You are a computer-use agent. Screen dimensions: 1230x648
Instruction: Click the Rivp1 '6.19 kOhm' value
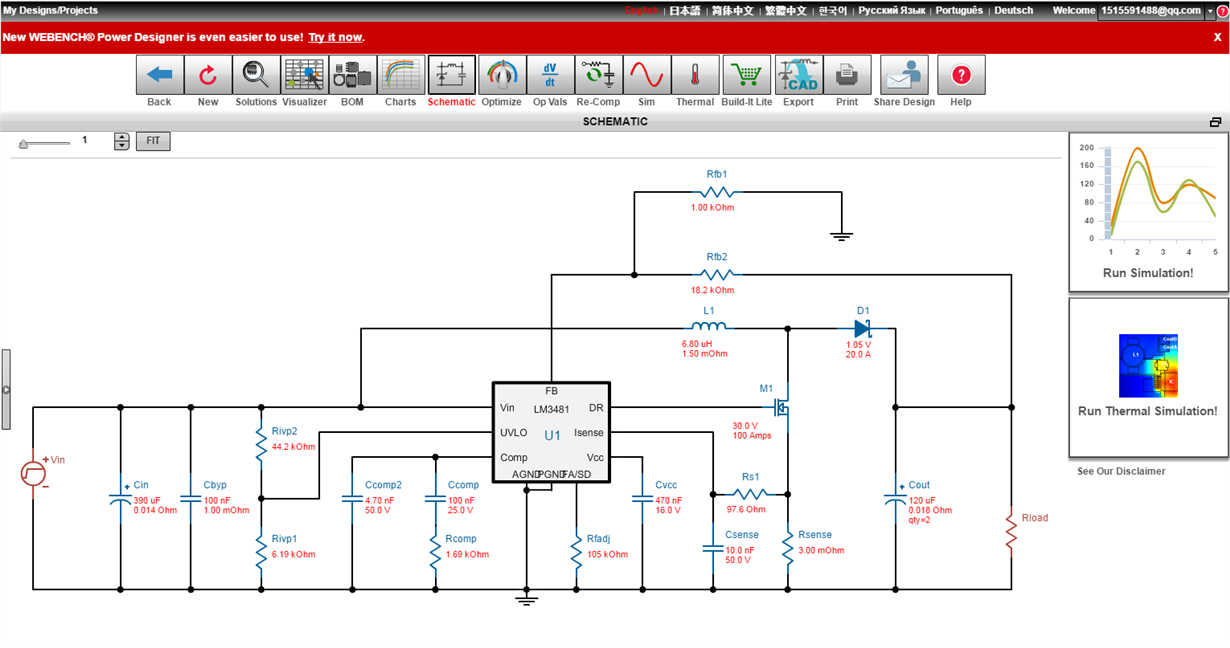coord(293,554)
